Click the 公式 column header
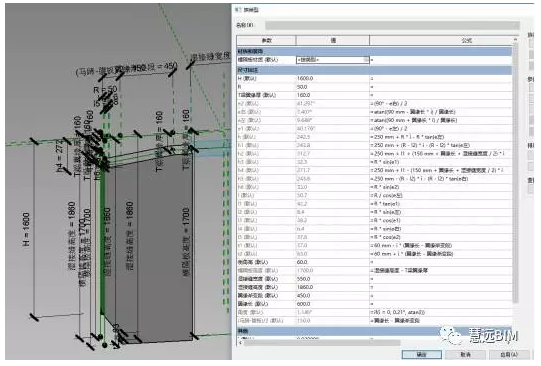Viewport: 541px width, 366px height. point(441,40)
